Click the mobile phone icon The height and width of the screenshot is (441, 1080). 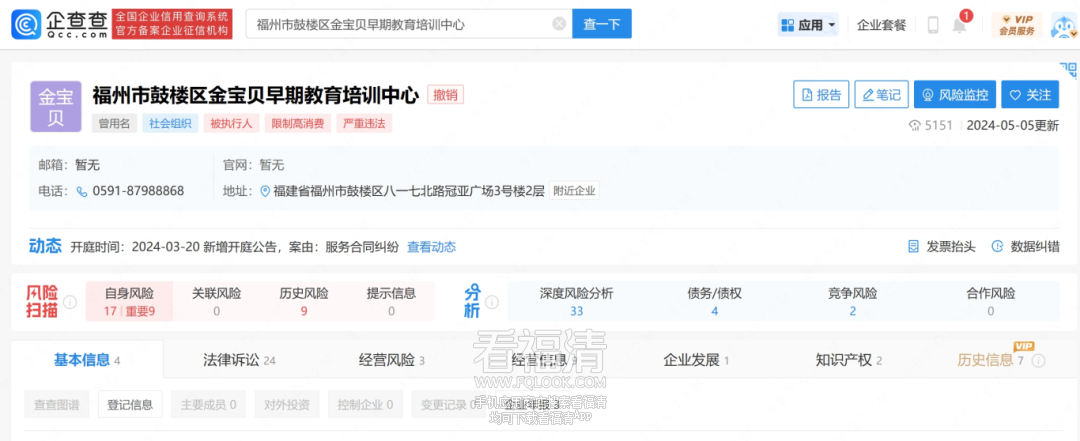pos(933,25)
